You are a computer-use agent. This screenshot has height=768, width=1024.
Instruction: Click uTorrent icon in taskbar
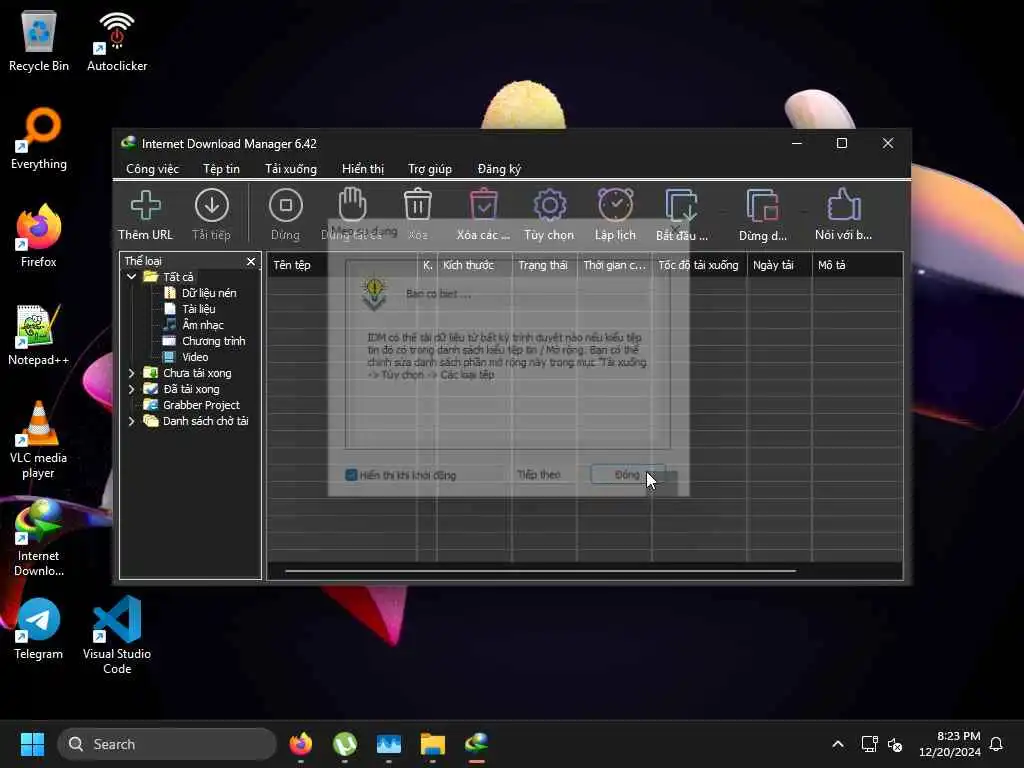[345, 744]
